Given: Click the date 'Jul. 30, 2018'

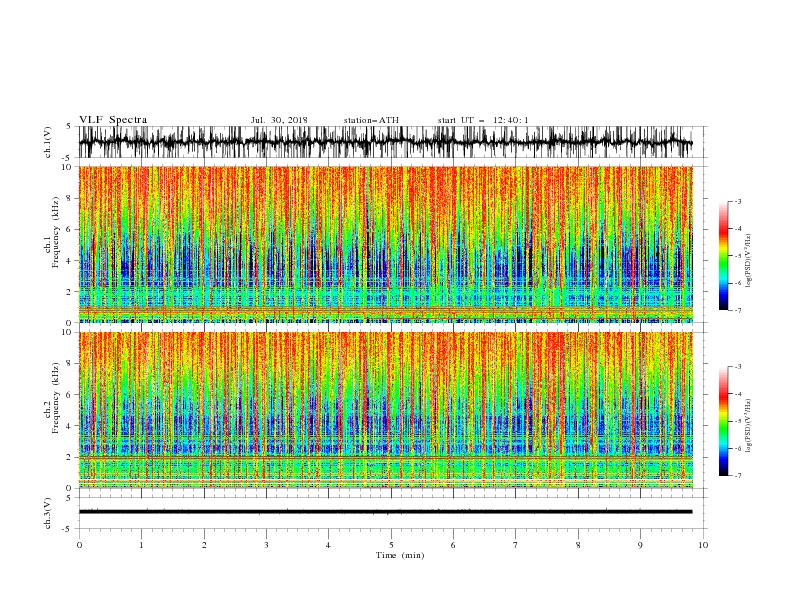Looking at the screenshot, I should tap(279, 120).
